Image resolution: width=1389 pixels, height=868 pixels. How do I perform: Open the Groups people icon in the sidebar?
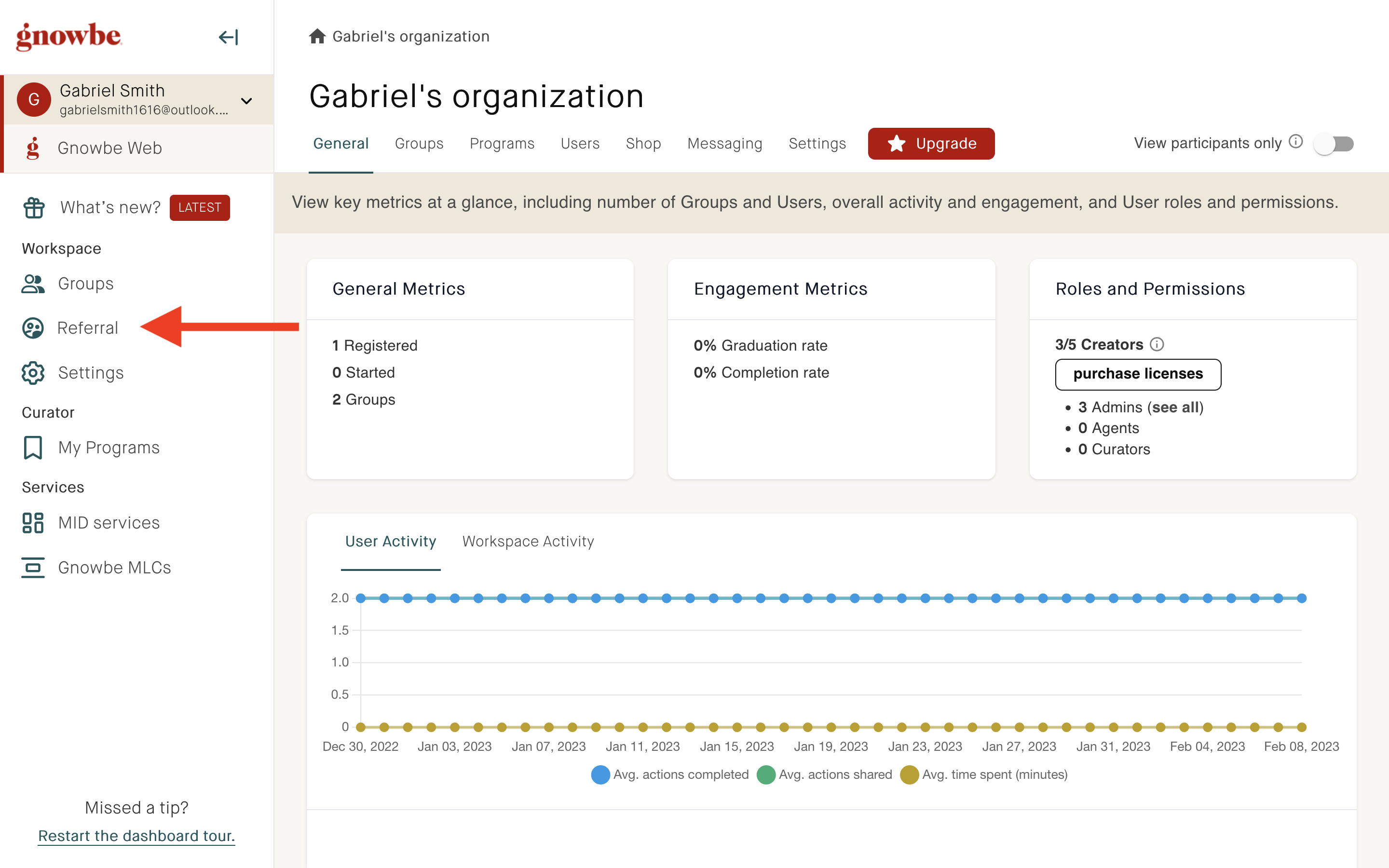[x=33, y=284]
